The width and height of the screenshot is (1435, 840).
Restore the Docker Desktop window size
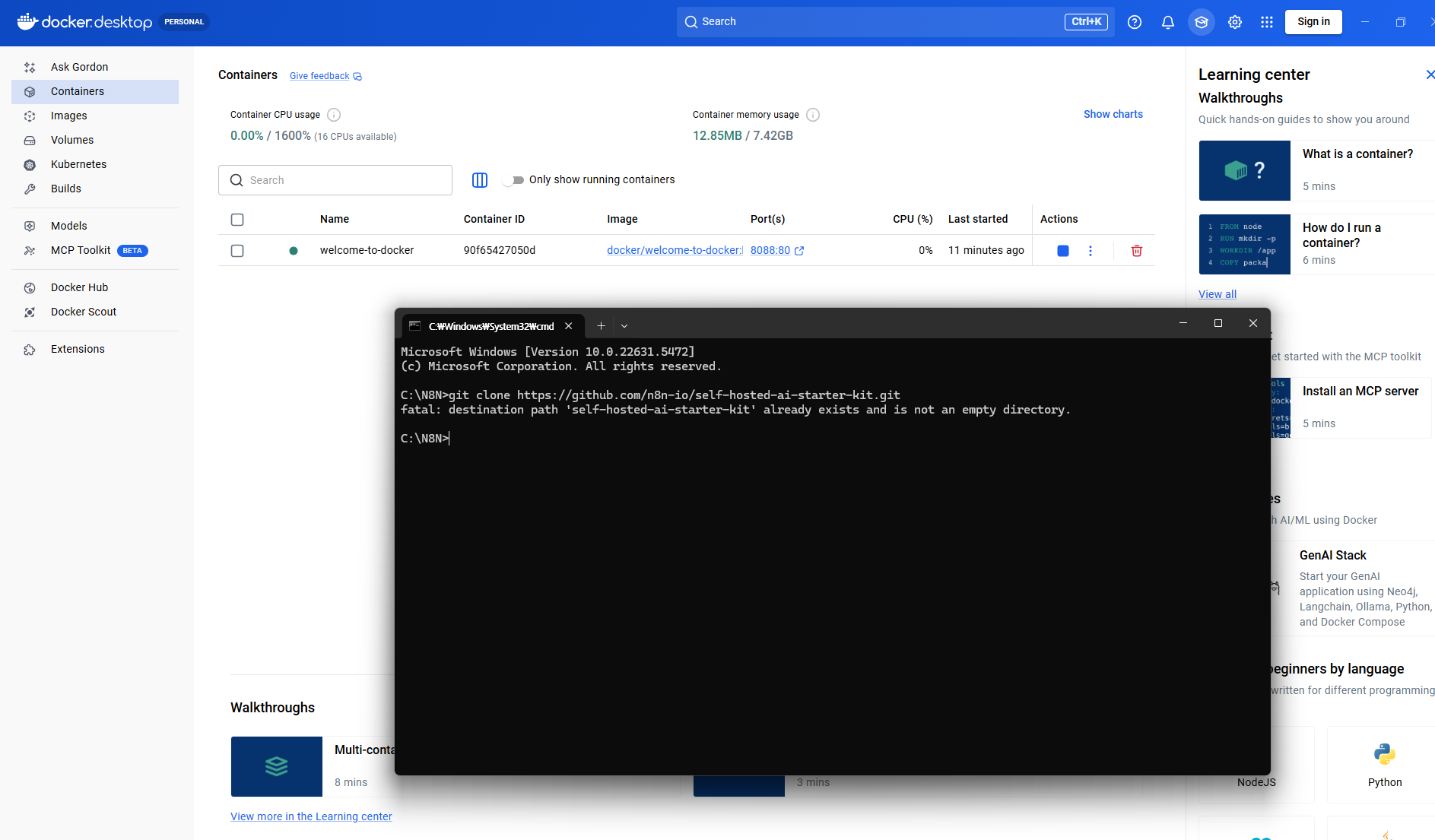click(x=1400, y=22)
